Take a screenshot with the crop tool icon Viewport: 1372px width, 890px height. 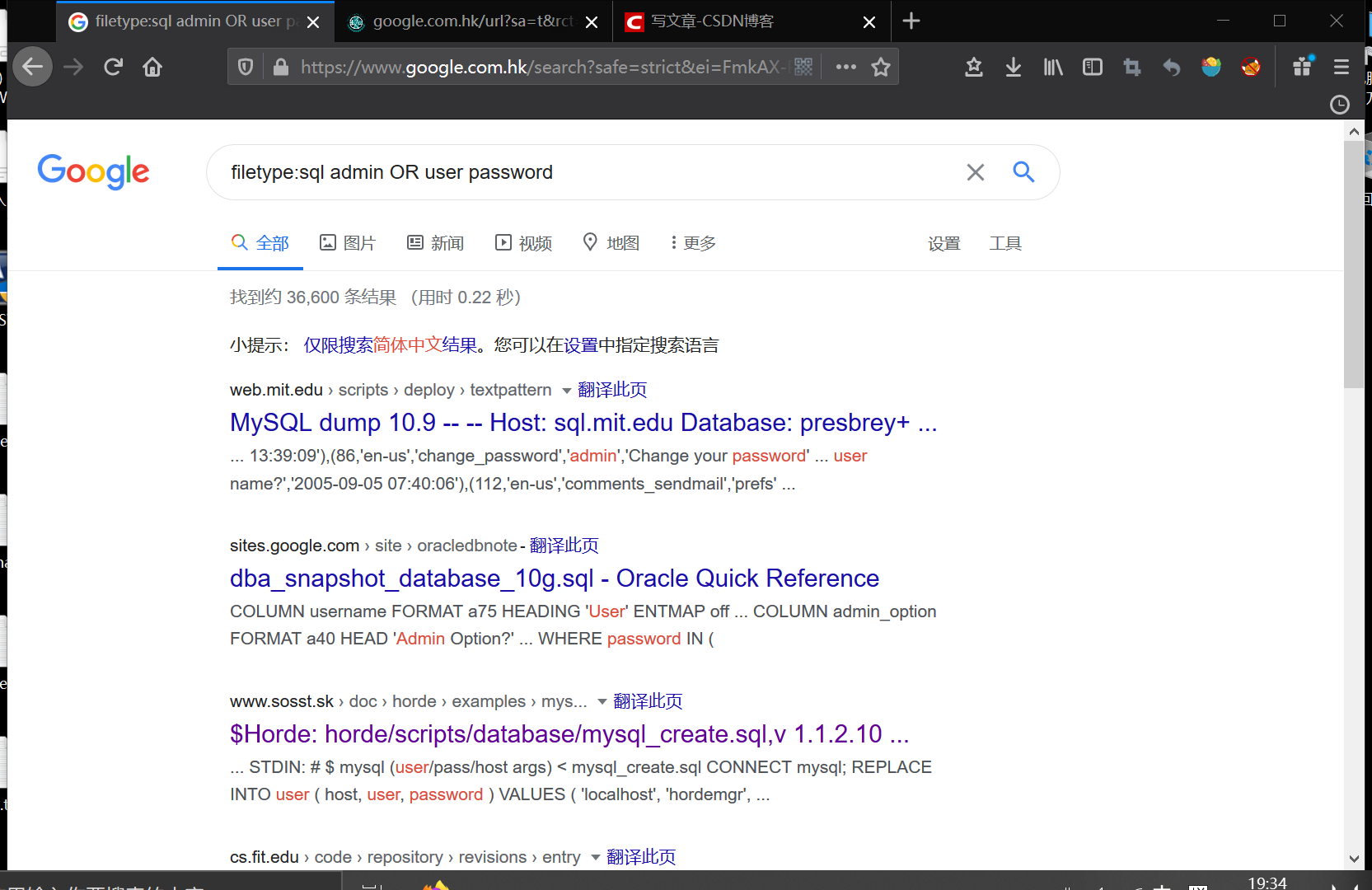[x=1131, y=67]
